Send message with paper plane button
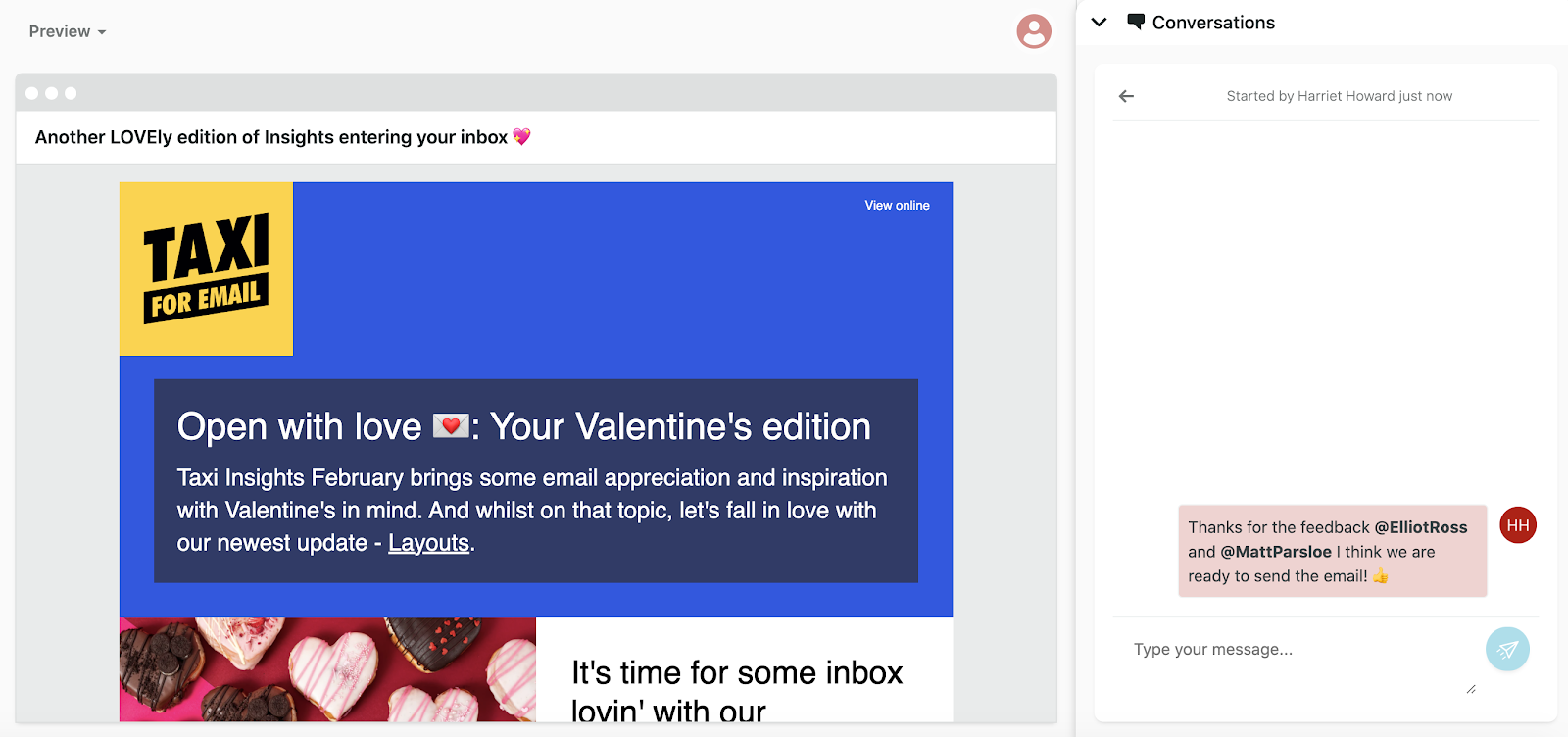Viewport: 1568px width, 737px height. [1507, 649]
